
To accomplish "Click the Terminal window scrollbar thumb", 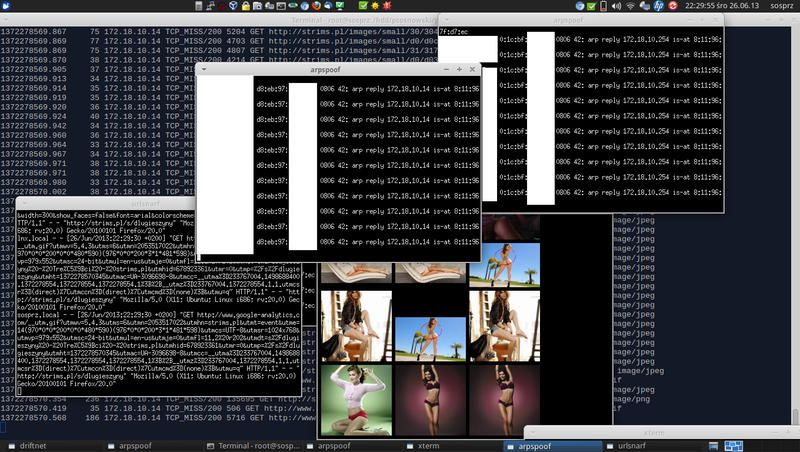I will (795, 416).
